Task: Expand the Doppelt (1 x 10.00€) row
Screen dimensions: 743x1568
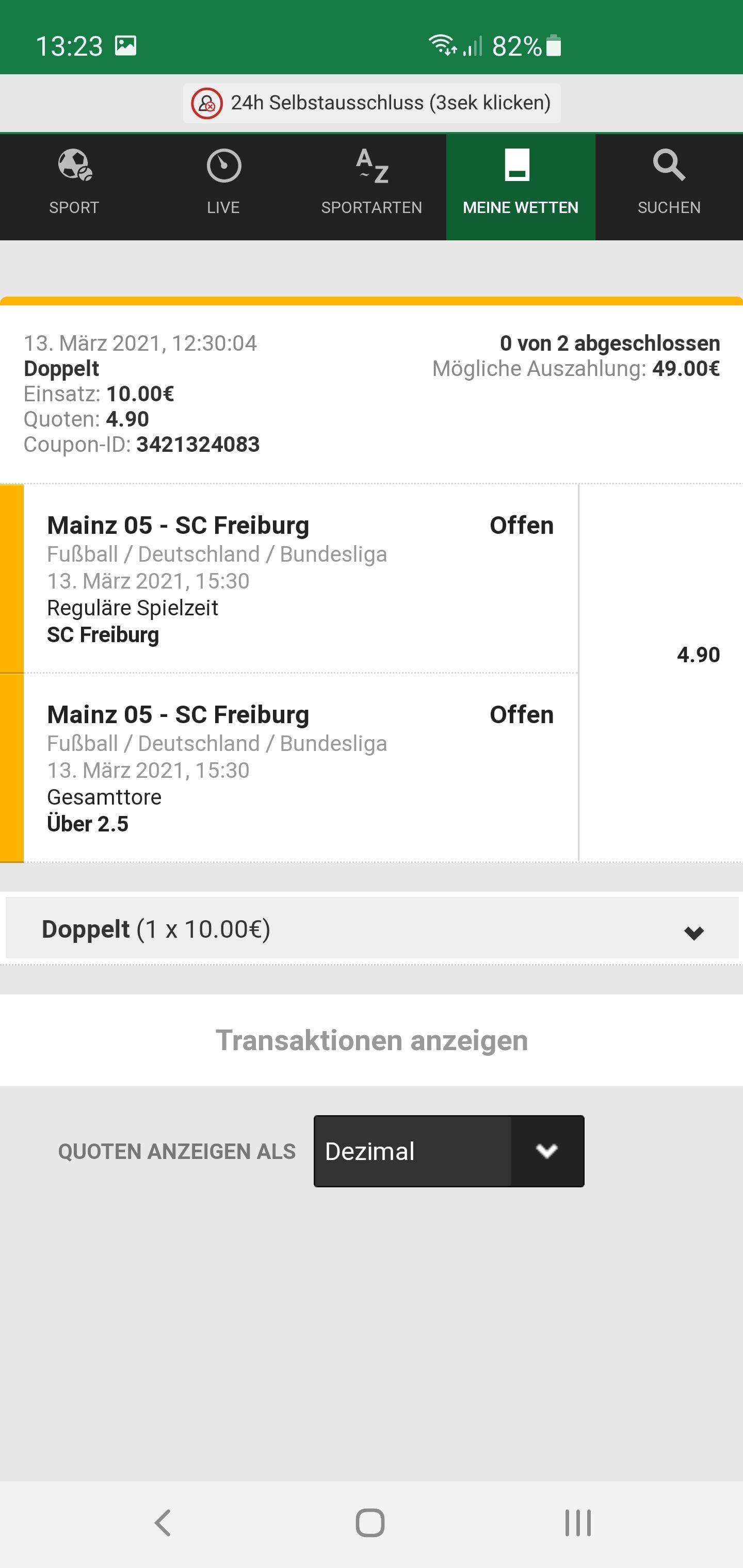Action: (372, 928)
